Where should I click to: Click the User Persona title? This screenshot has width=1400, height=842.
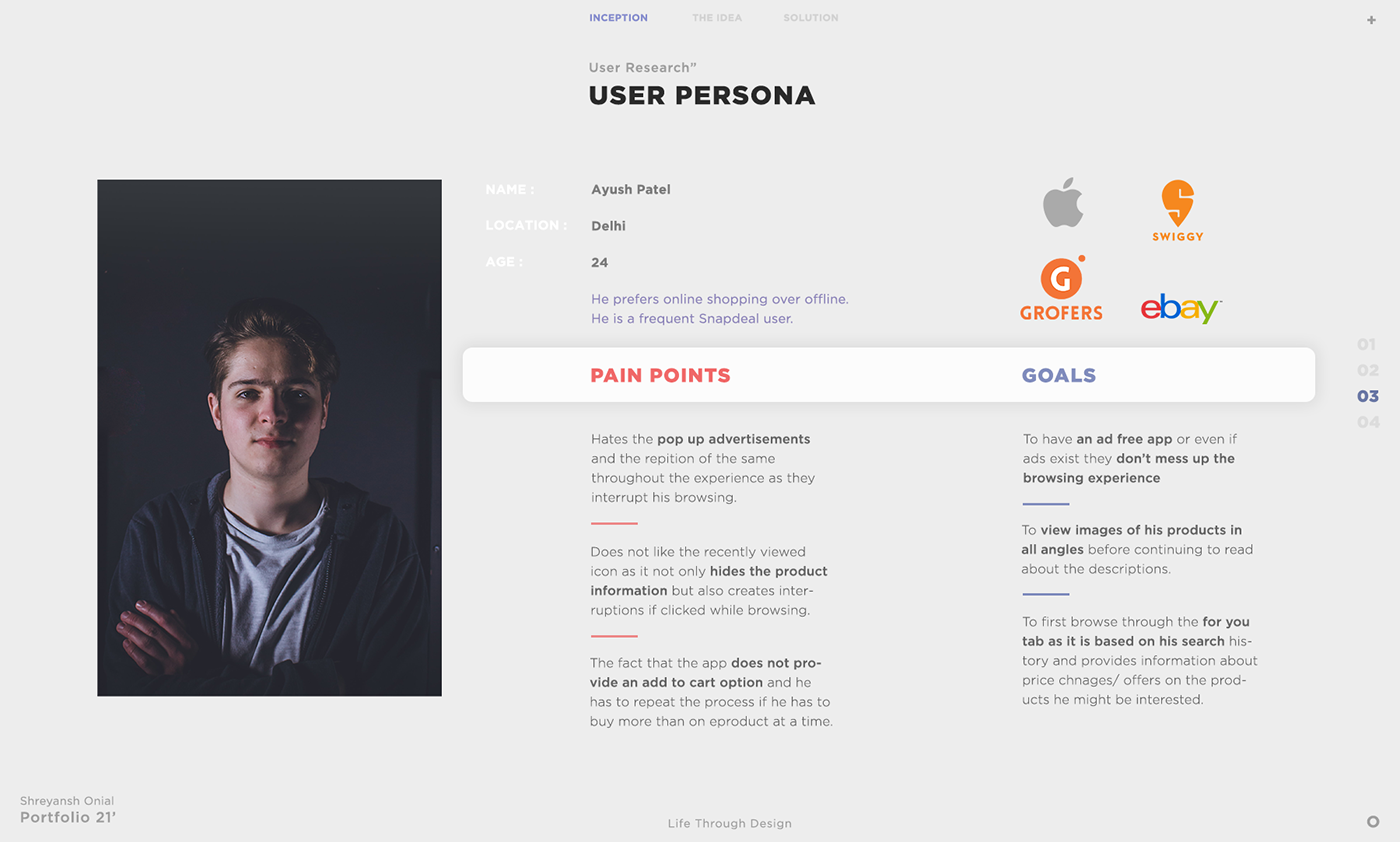click(x=701, y=96)
